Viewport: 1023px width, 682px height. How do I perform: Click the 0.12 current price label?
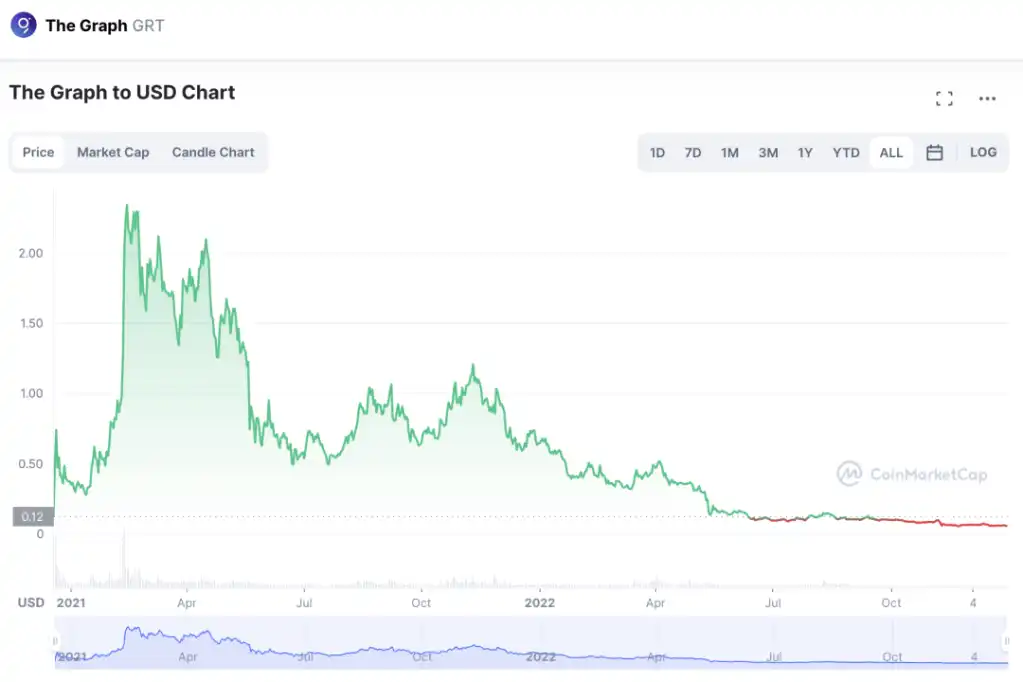click(33, 517)
